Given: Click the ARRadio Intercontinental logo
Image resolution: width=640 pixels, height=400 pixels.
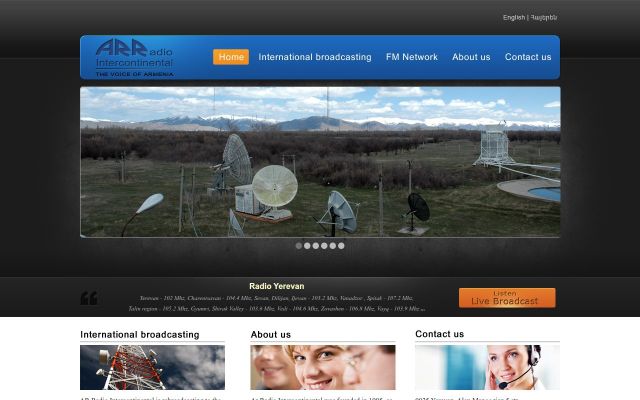Looking at the screenshot, I should pos(134,58).
